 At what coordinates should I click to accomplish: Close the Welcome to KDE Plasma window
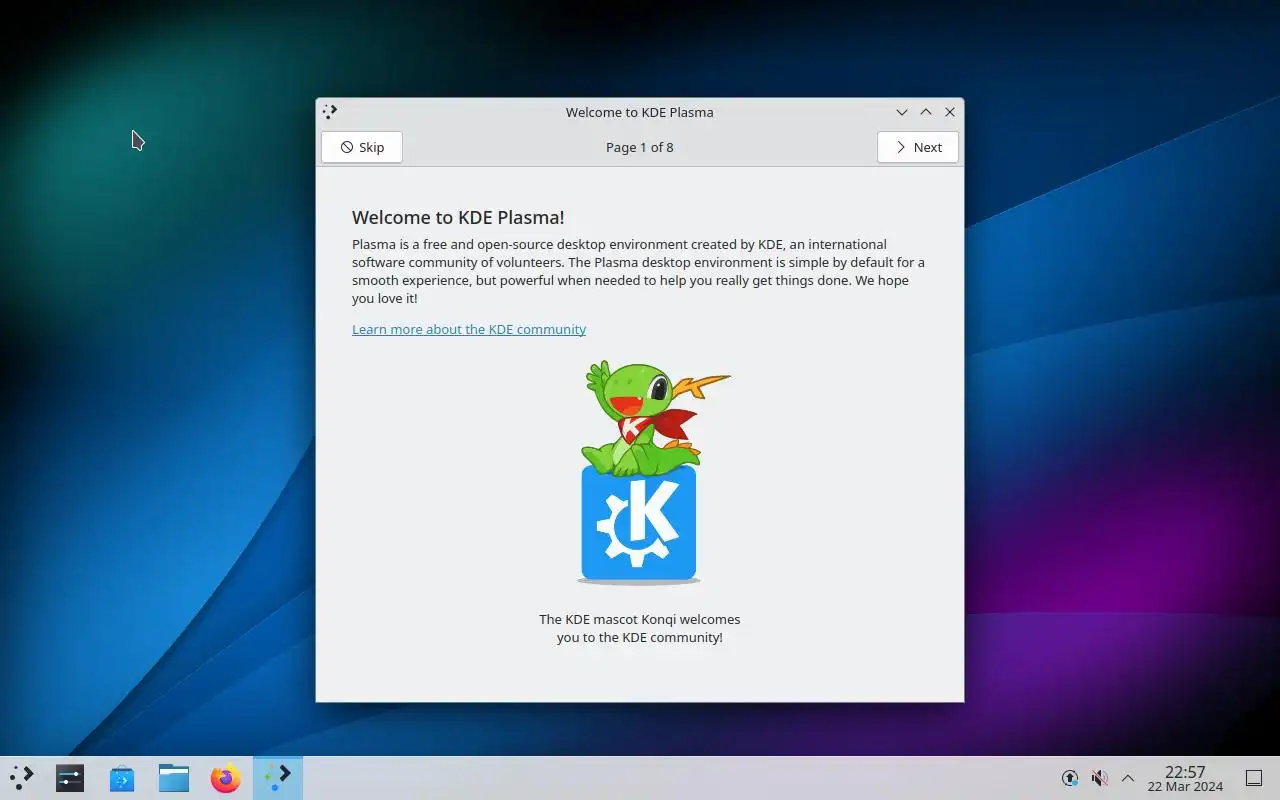(950, 112)
